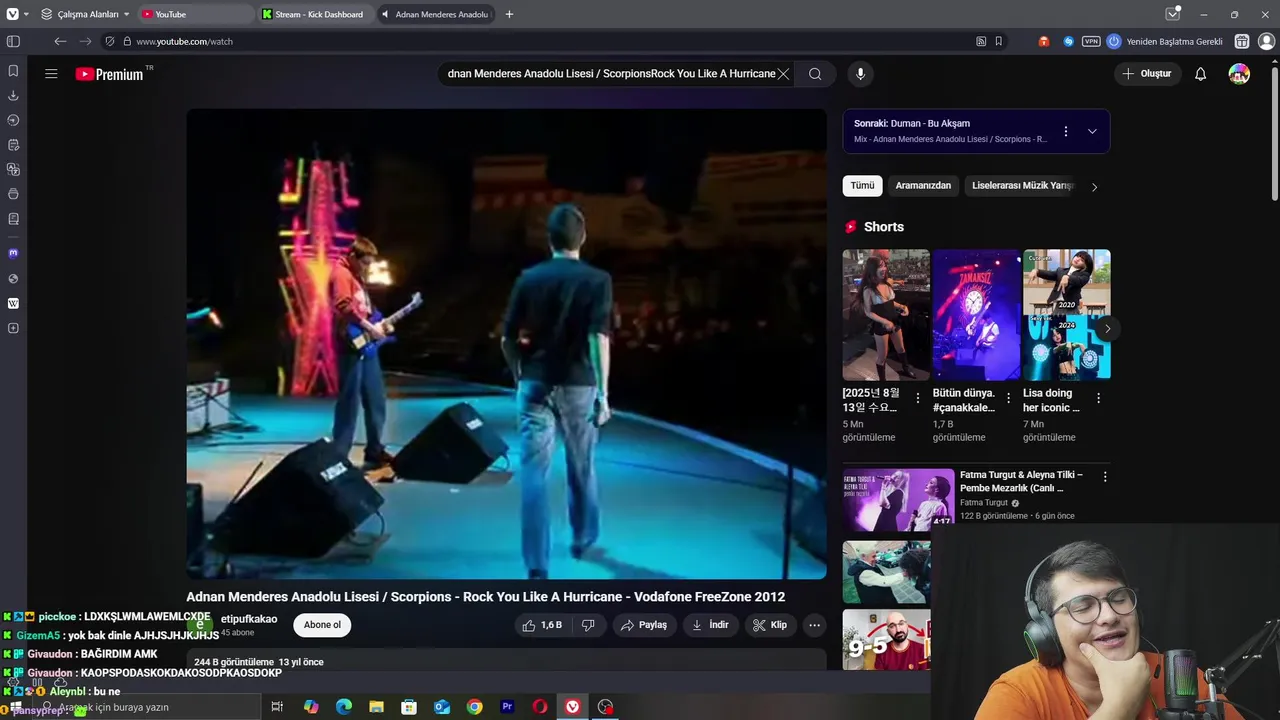1280x720 pixels.
Task: Open Downloads panel in browser sidebar
Action: tap(13, 96)
